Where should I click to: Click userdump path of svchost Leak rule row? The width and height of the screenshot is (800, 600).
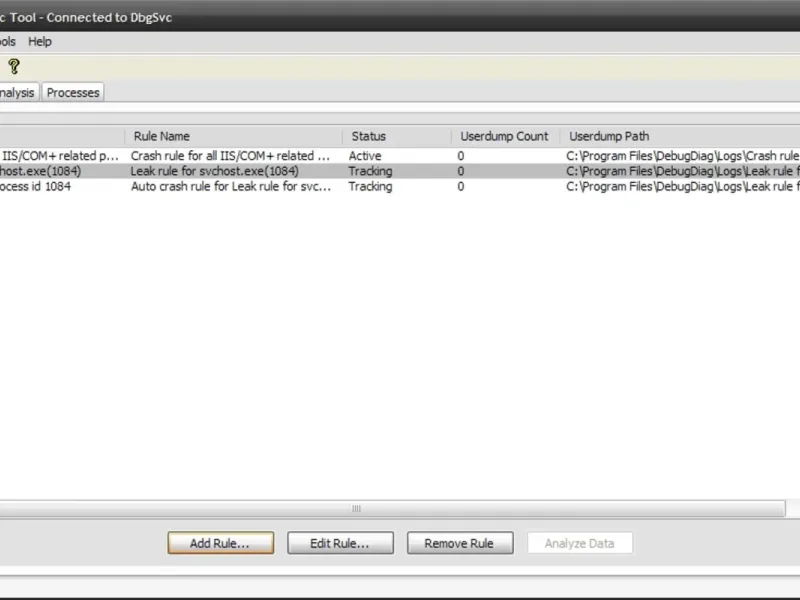(683, 171)
